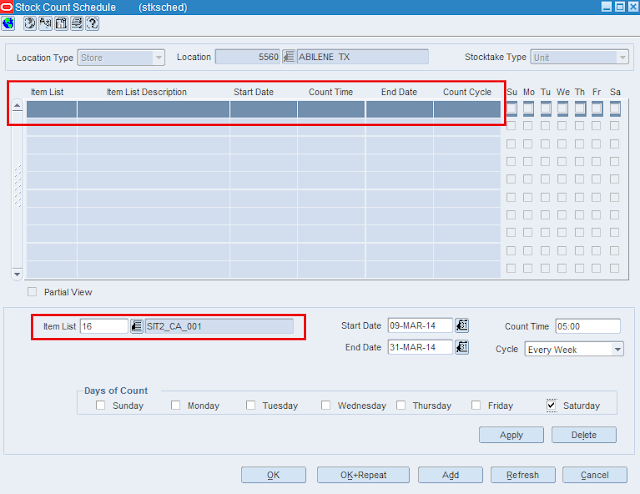The height and width of the screenshot is (494, 640).
Task: Click the gray globe toolbar icon
Action: coord(30,23)
